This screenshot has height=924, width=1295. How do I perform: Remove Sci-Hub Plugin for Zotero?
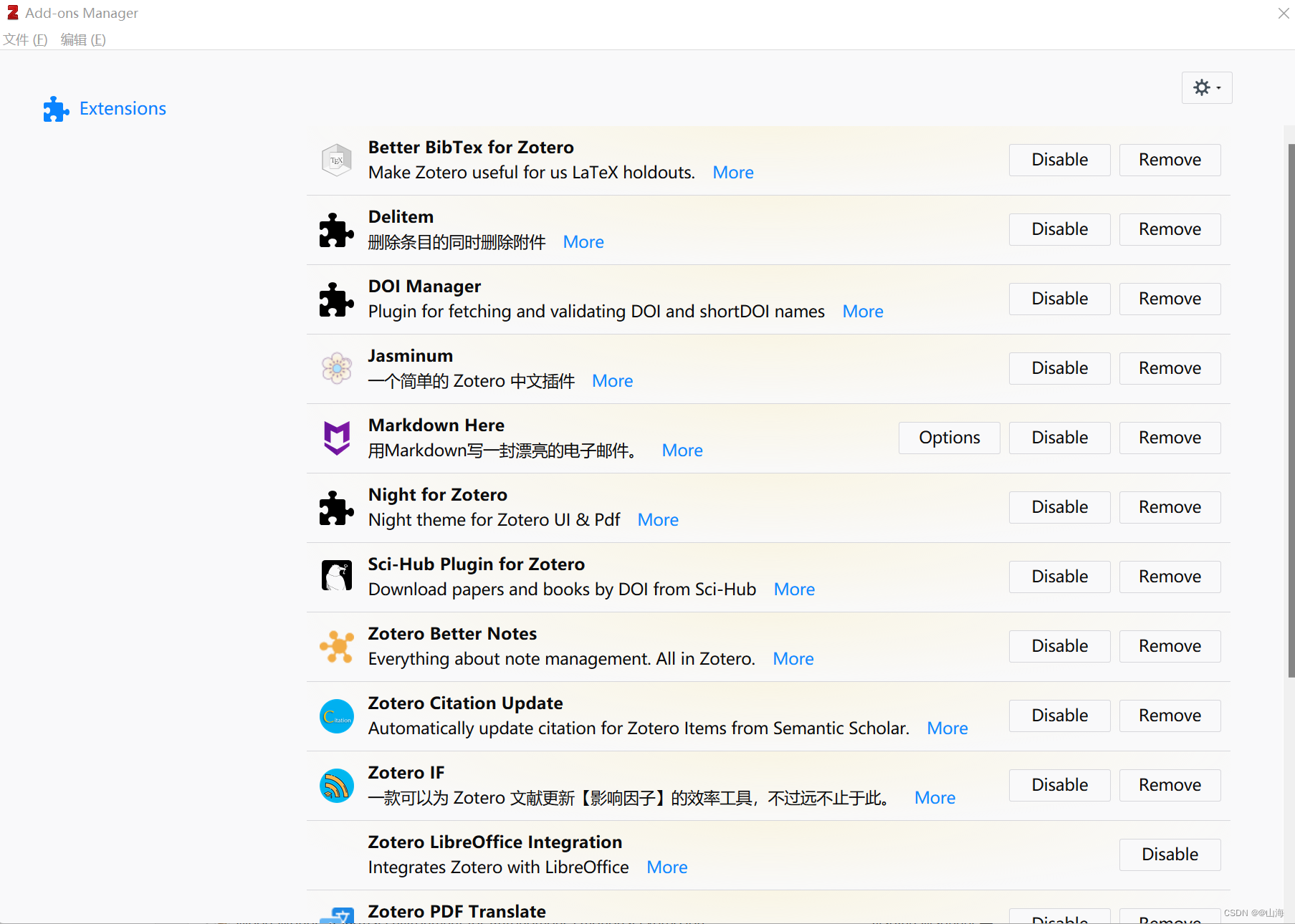click(1170, 577)
